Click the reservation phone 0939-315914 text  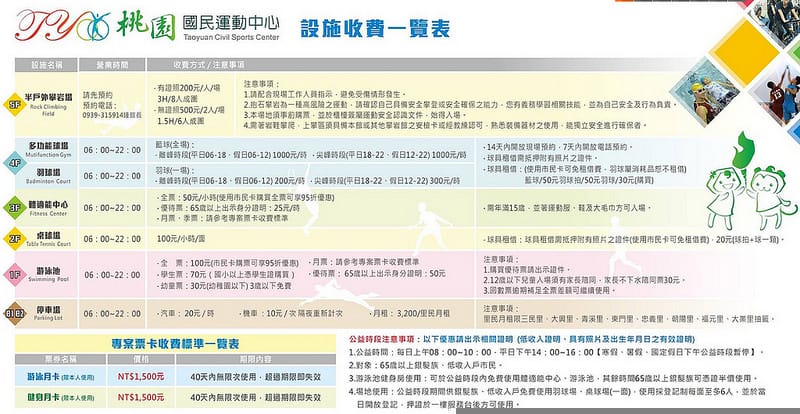(x=112, y=116)
